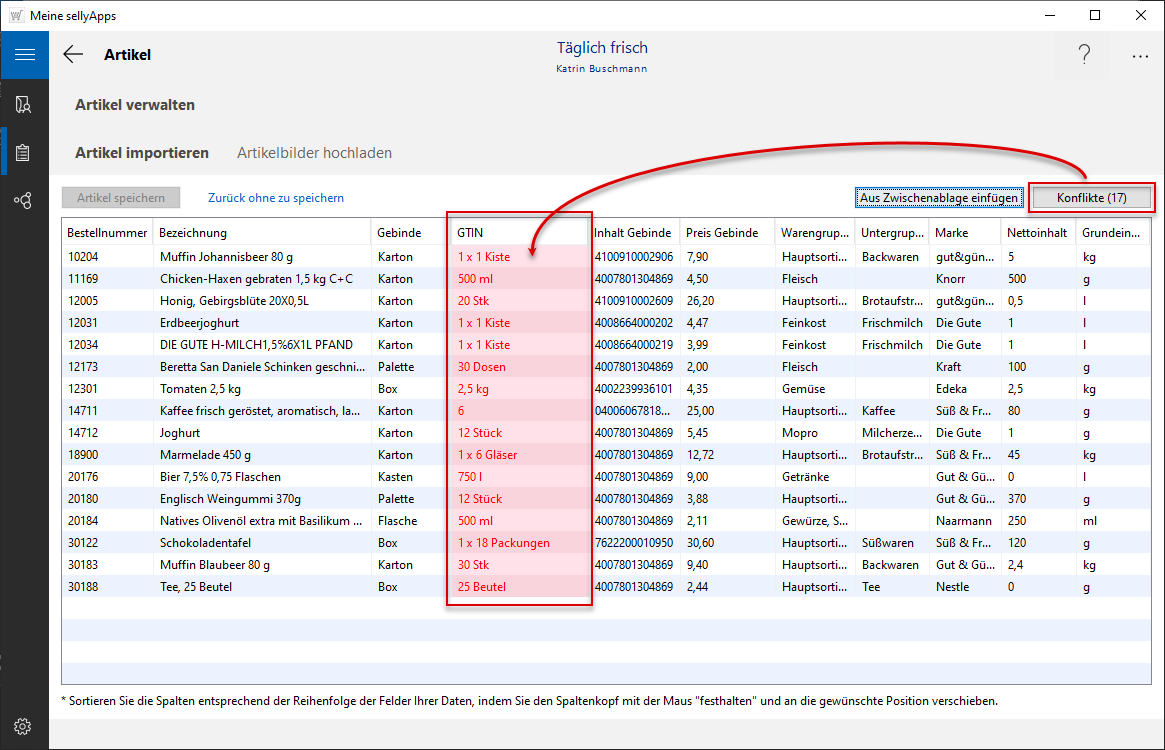The width and height of the screenshot is (1165, 750).
Task: Open settings gear in sidebar
Action: [x=24, y=726]
